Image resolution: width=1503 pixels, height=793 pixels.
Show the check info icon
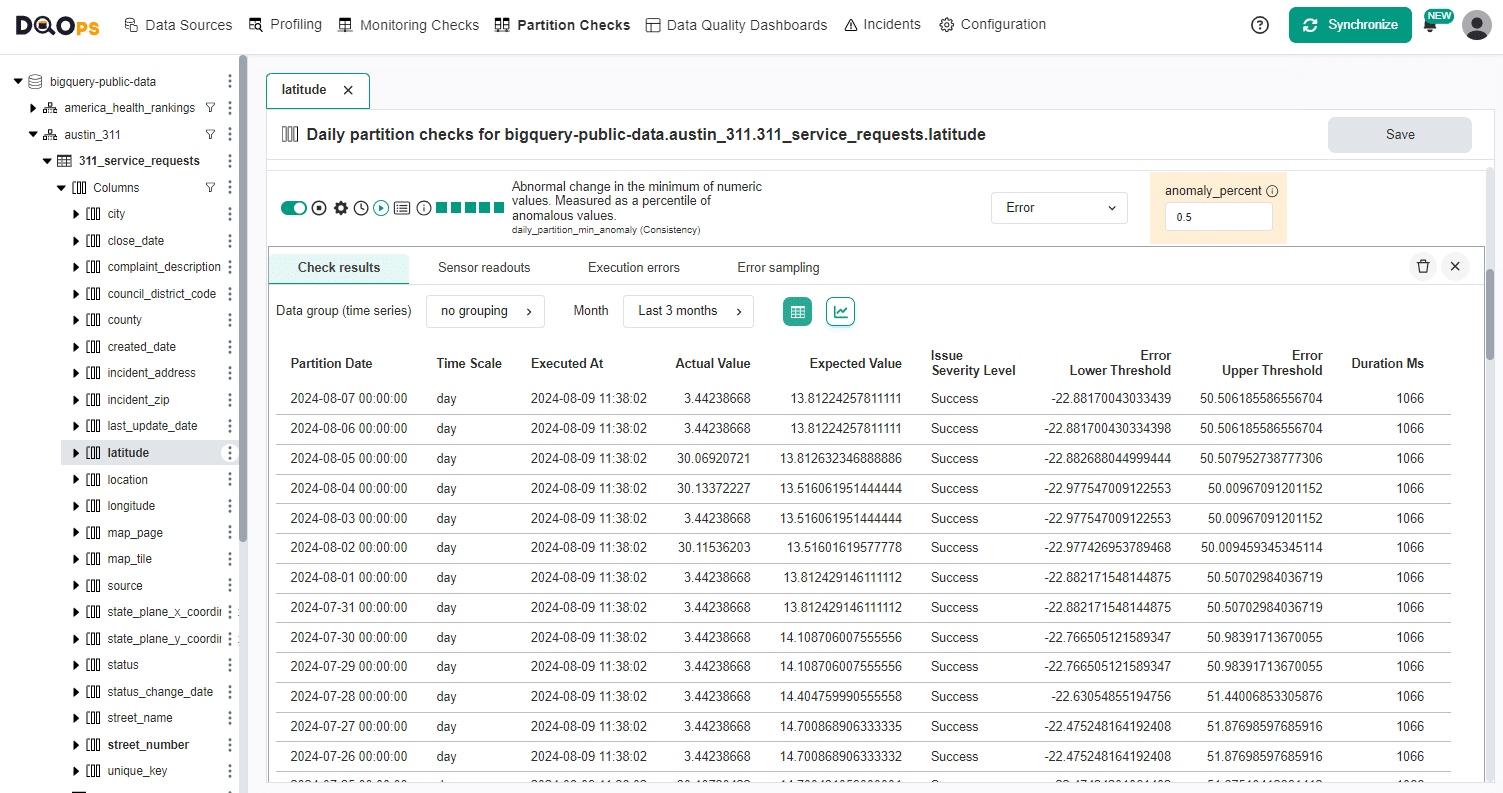point(424,208)
